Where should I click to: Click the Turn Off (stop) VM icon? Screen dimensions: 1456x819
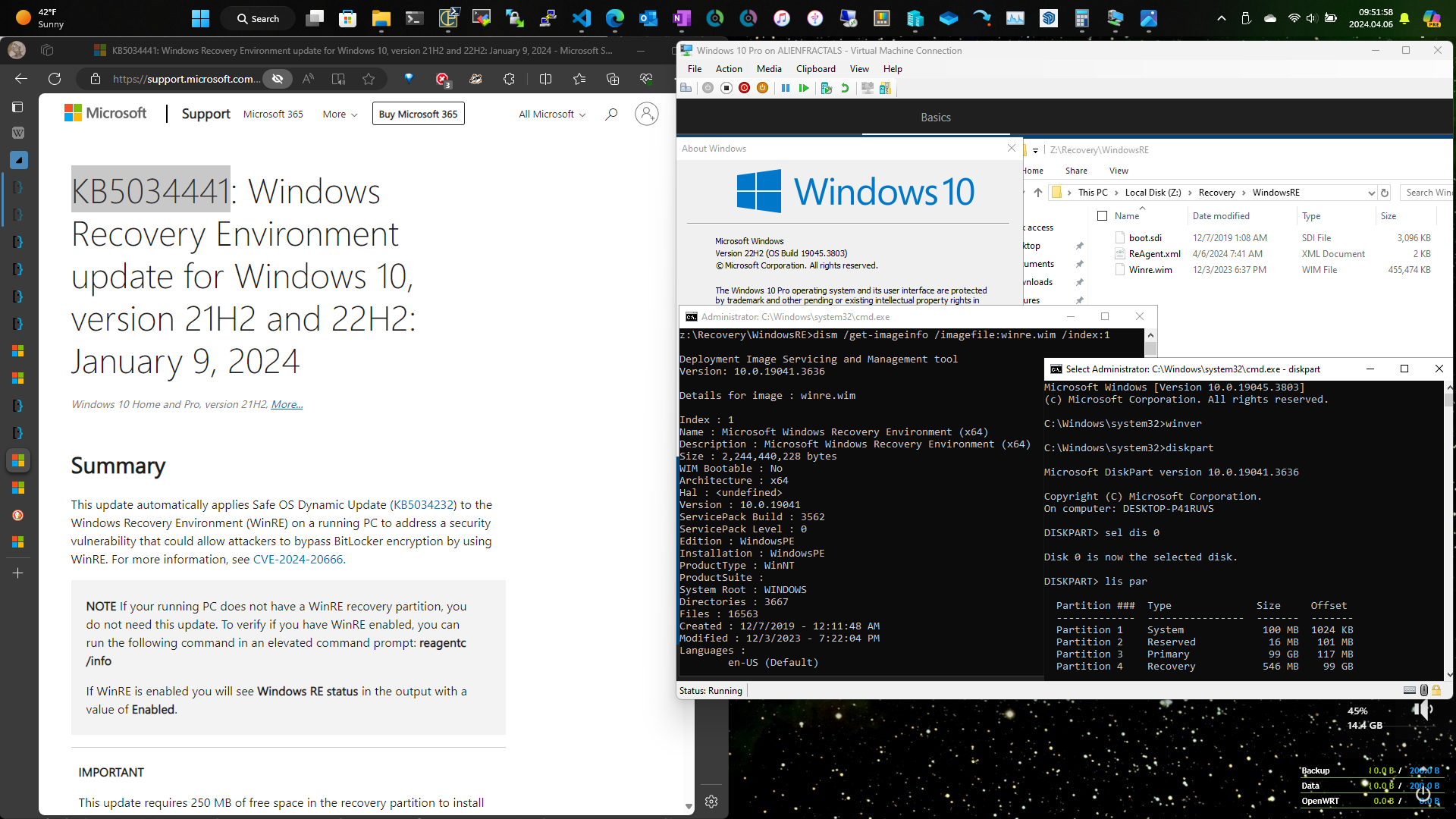(x=726, y=88)
